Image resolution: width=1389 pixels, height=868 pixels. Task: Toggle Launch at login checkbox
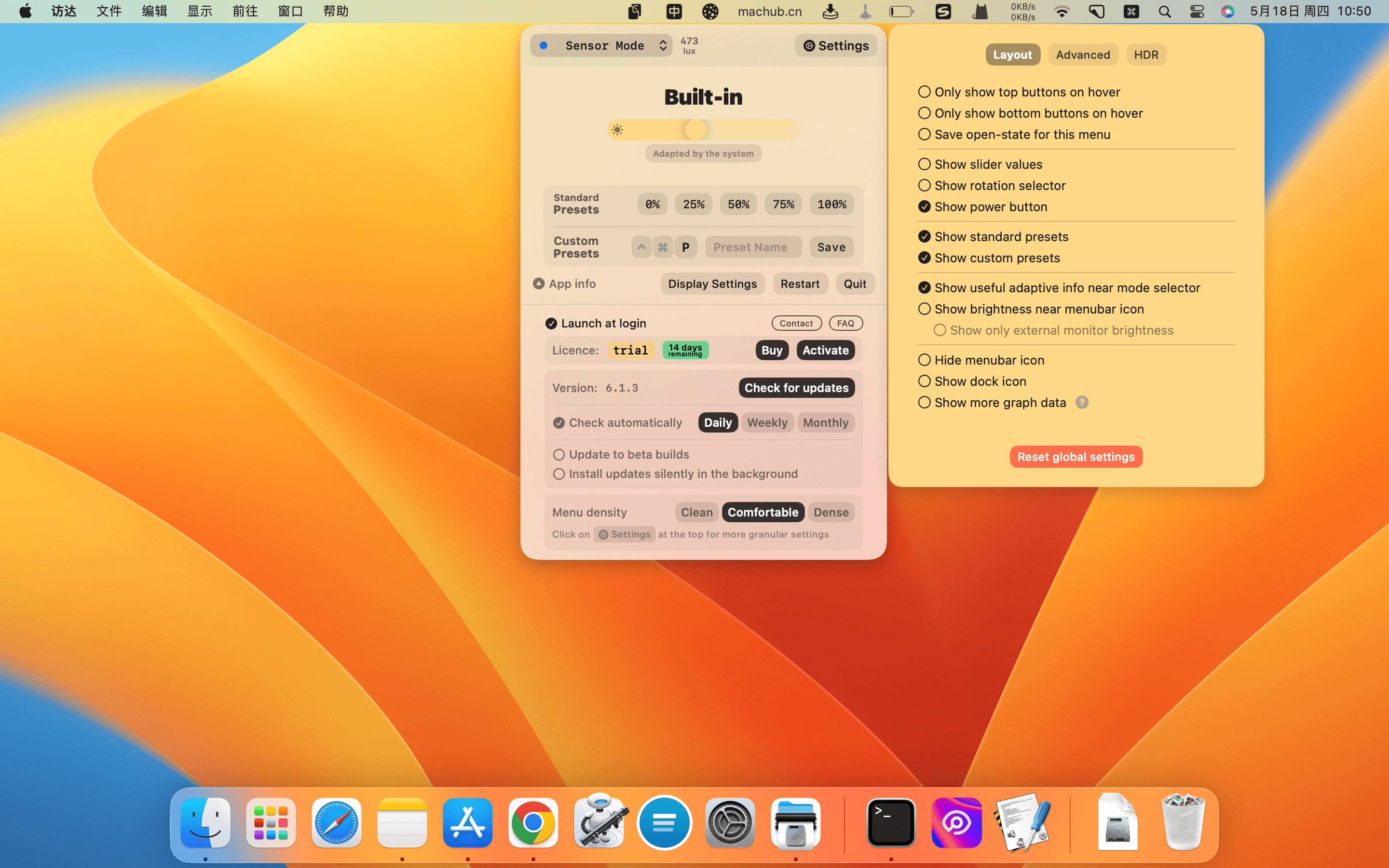(551, 323)
